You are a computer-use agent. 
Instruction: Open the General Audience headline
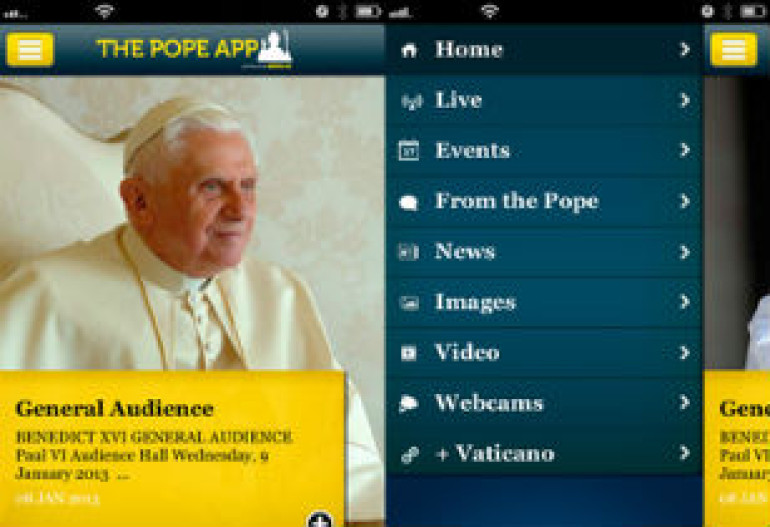point(114,409)
